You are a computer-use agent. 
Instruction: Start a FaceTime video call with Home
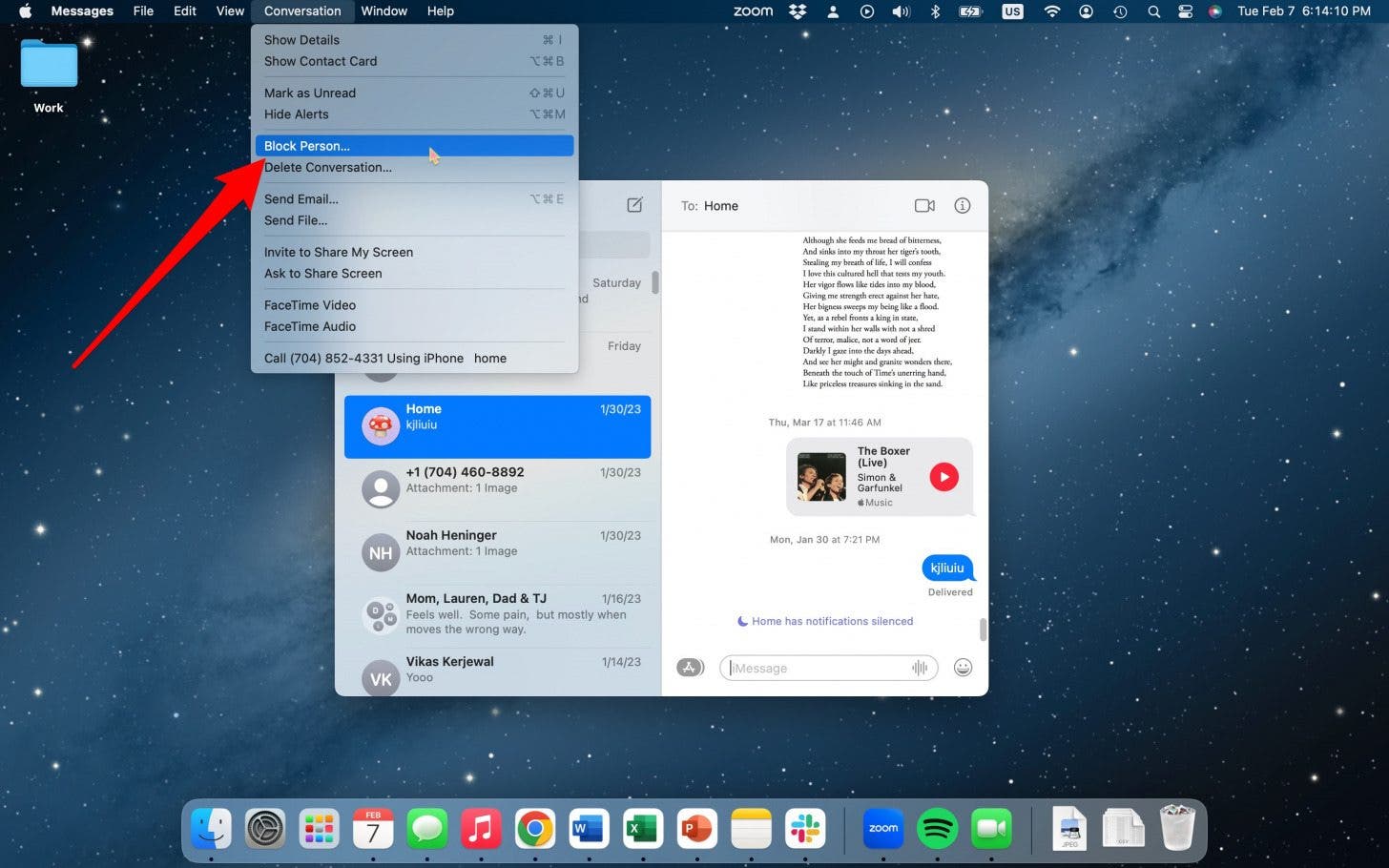(923, 205)
